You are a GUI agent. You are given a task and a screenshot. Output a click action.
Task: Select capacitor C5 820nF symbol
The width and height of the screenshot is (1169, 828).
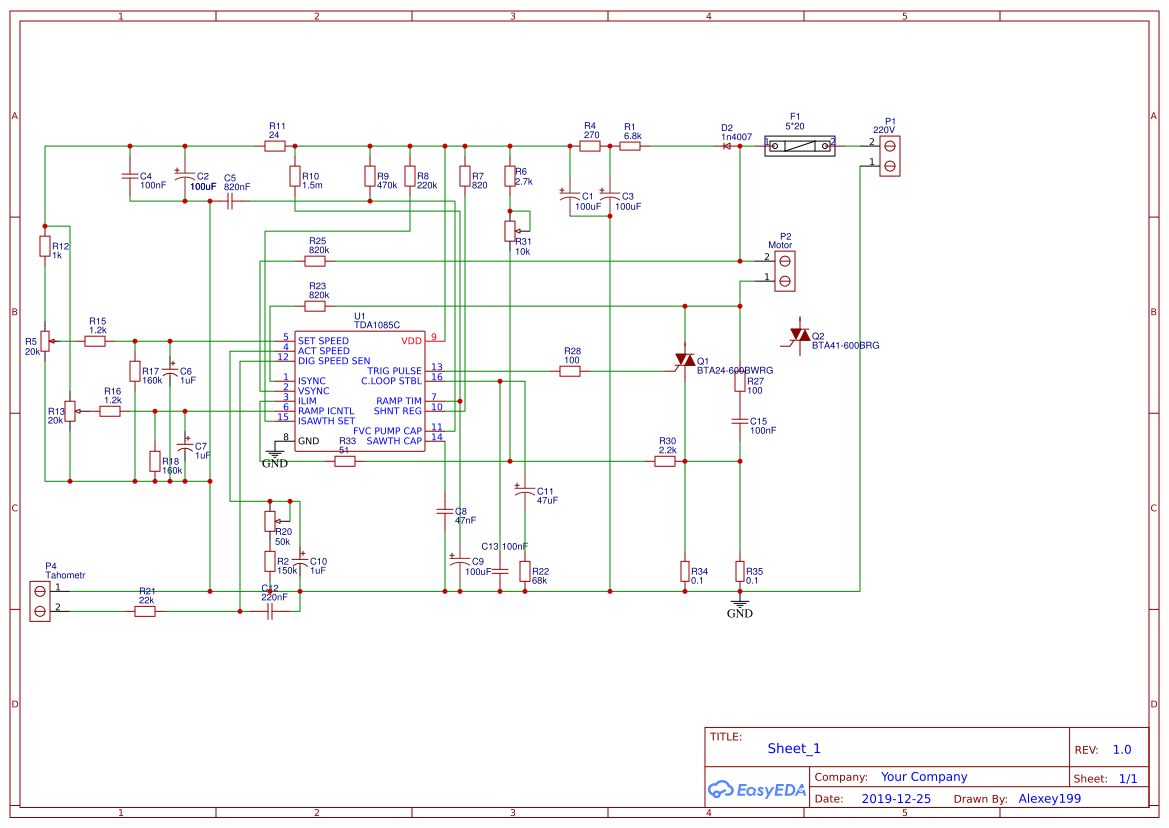(230, 201)
